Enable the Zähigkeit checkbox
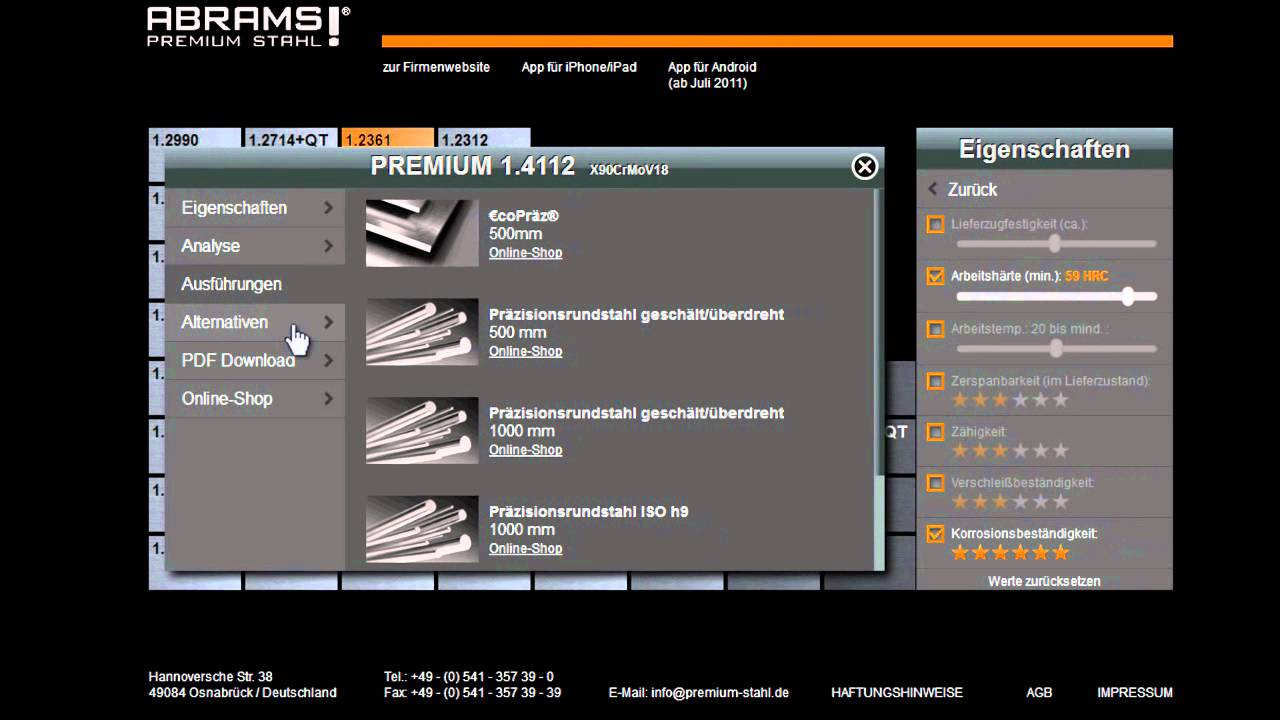The image size is (1280, 720). [x=935, y=432]
